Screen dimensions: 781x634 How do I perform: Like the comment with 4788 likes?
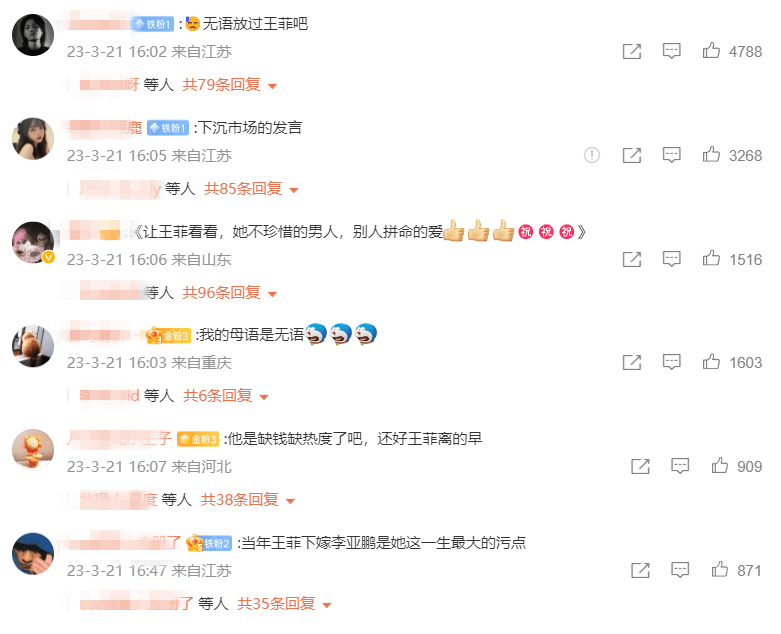(711, 50)
